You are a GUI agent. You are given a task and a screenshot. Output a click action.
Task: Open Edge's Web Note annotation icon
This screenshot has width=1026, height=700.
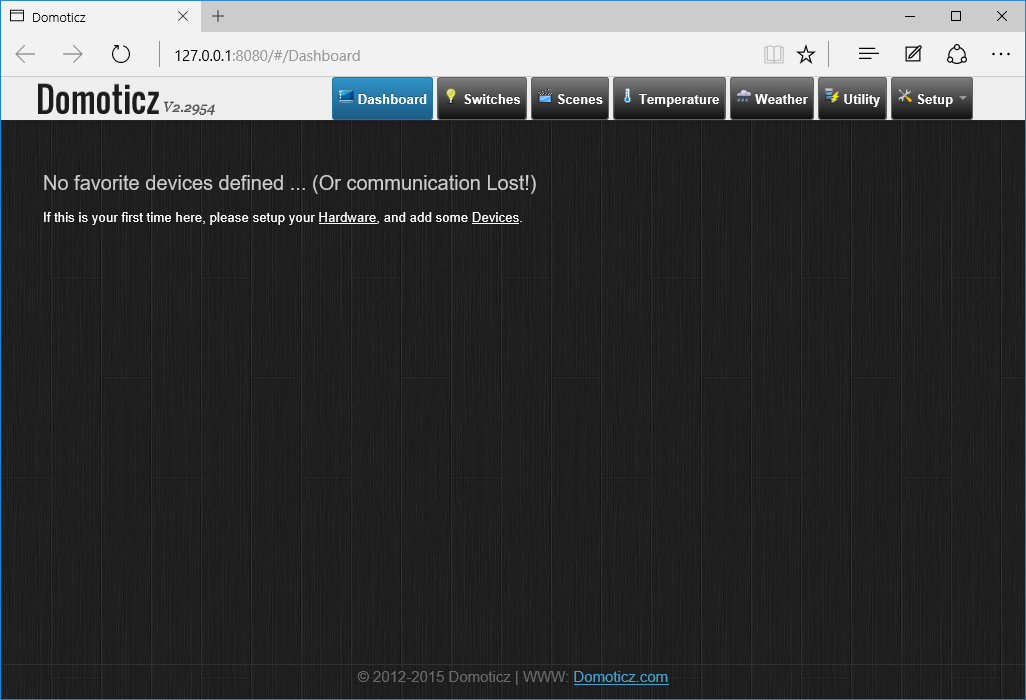(913, 54)
